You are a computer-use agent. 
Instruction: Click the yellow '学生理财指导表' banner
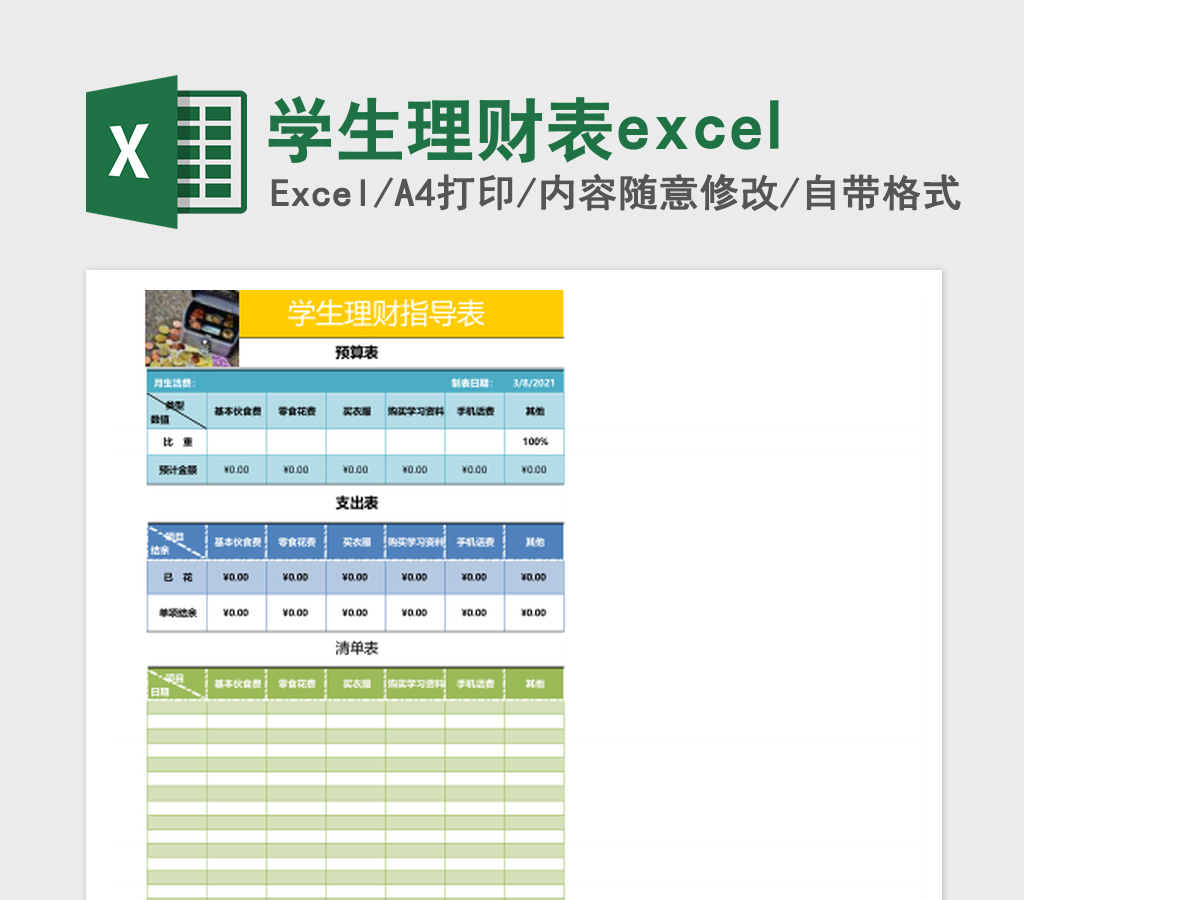click(x=401, y=314)
